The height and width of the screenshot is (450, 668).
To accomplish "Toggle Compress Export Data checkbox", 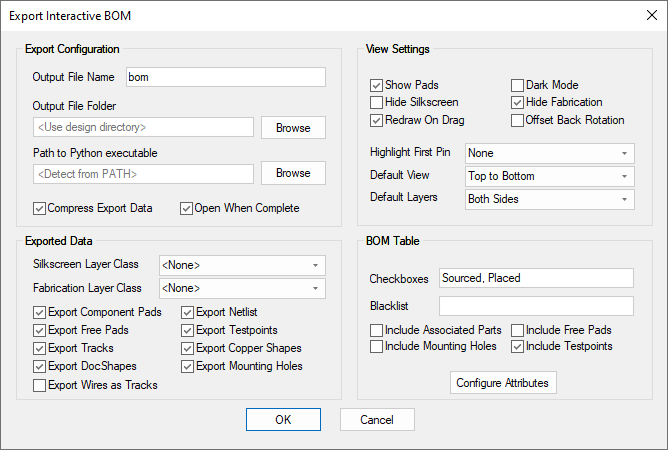I will (40, 209).
